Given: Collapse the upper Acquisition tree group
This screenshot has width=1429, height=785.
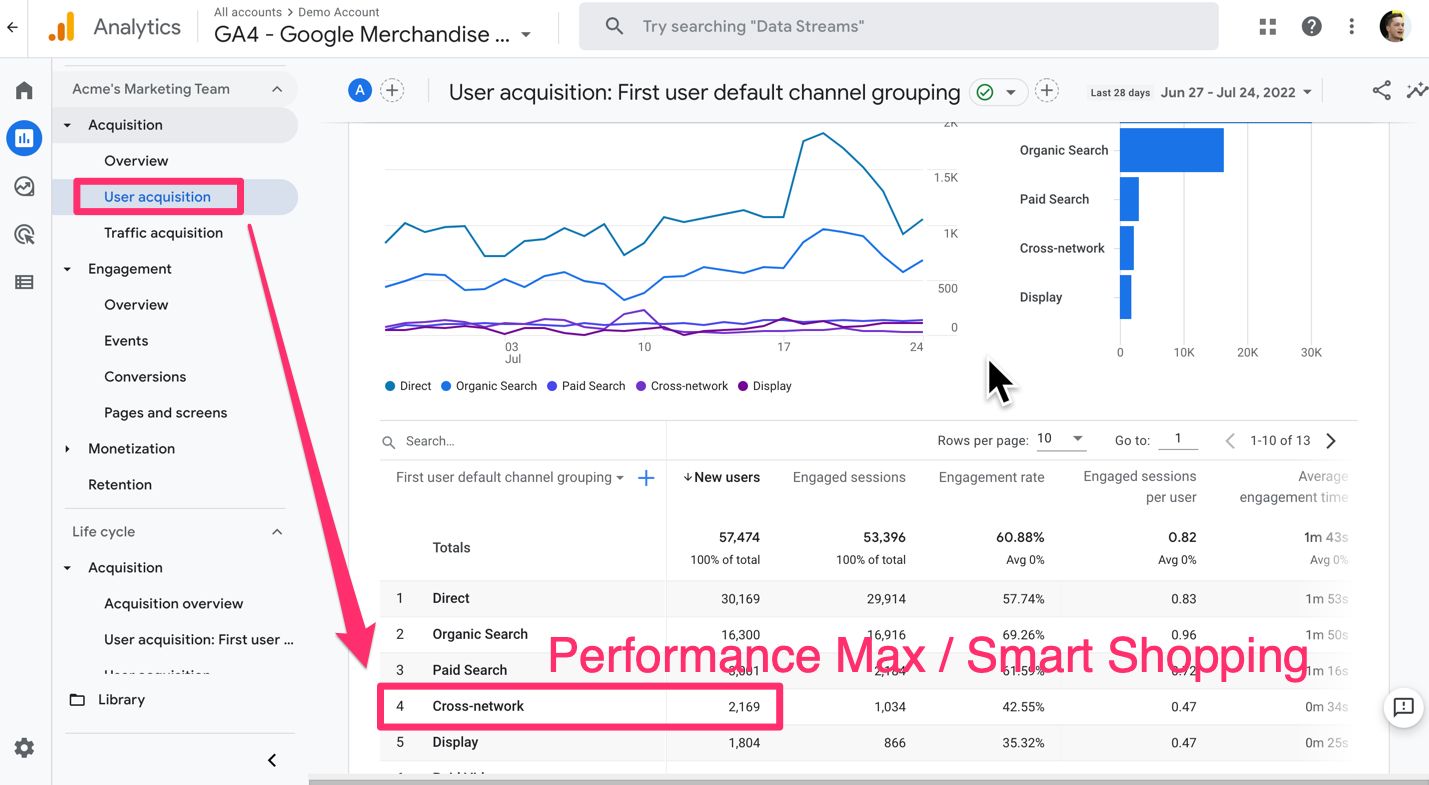Looking at the screenshot, I should [x=67, y=125].
